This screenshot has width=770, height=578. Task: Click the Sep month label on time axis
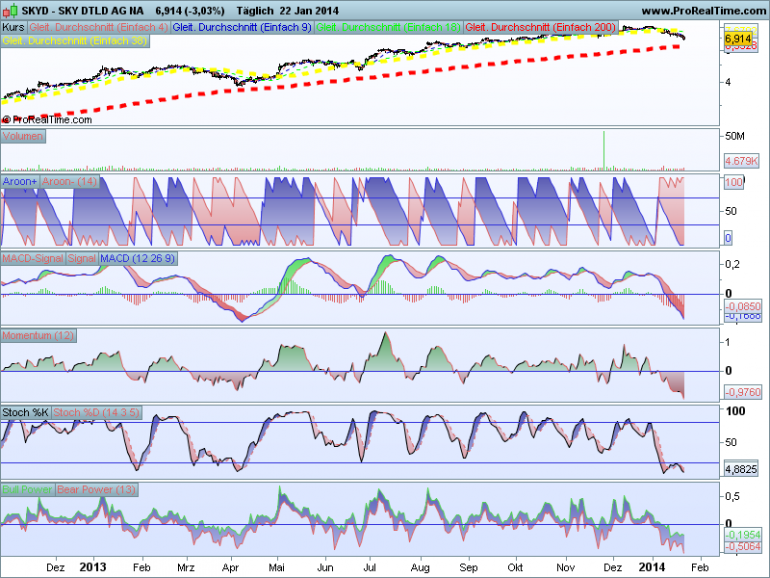[468, 568]
